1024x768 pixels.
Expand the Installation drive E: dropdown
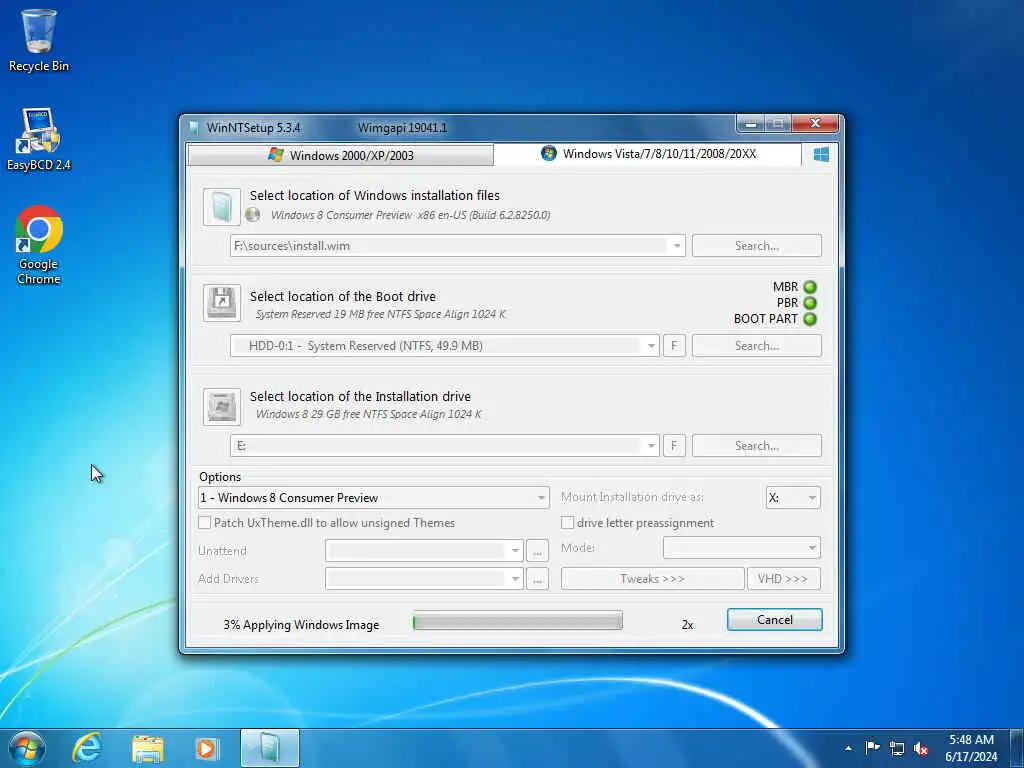[x=651, y=446]
